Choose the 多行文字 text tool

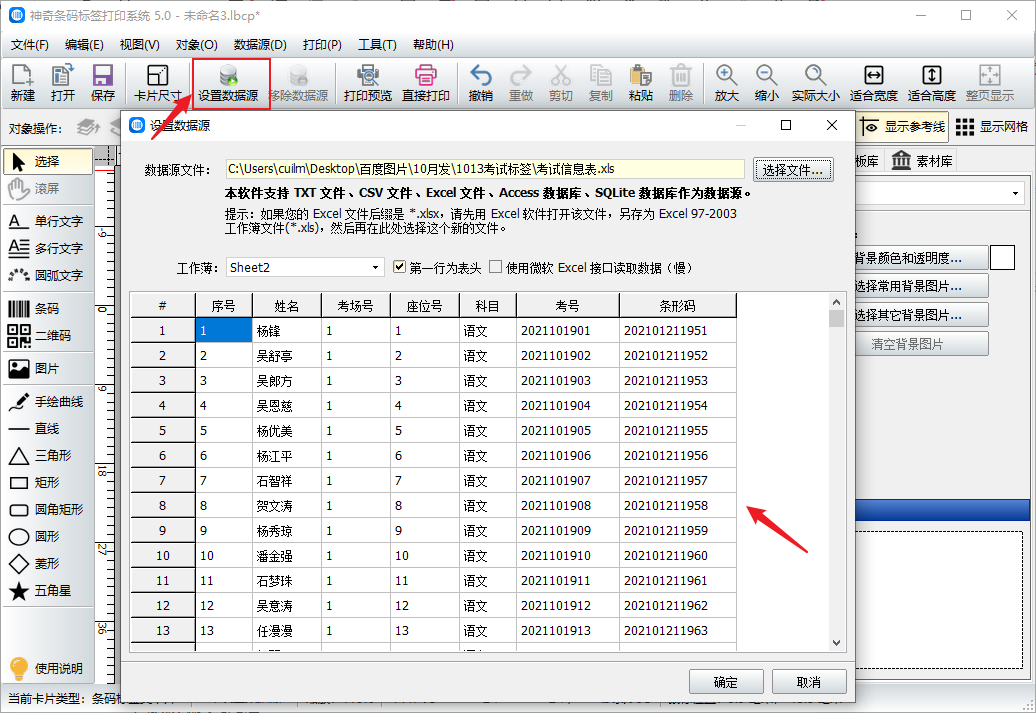pyautogui.click(x=48, y=248)
